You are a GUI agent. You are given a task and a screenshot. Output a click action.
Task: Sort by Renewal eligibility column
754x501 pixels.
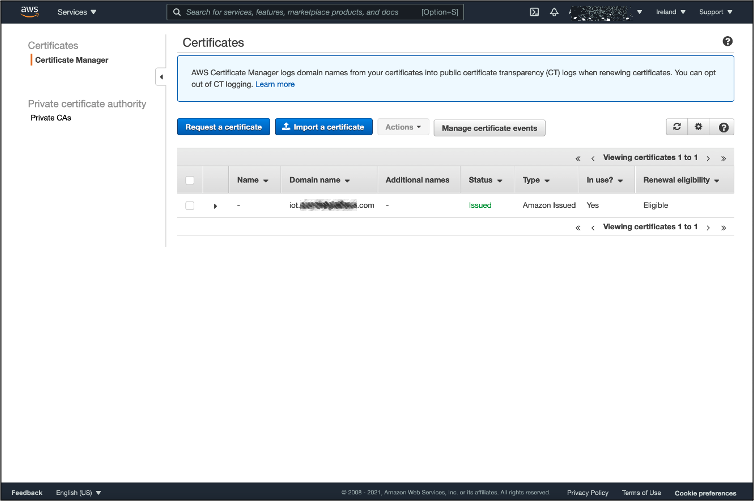pos(681,180)
